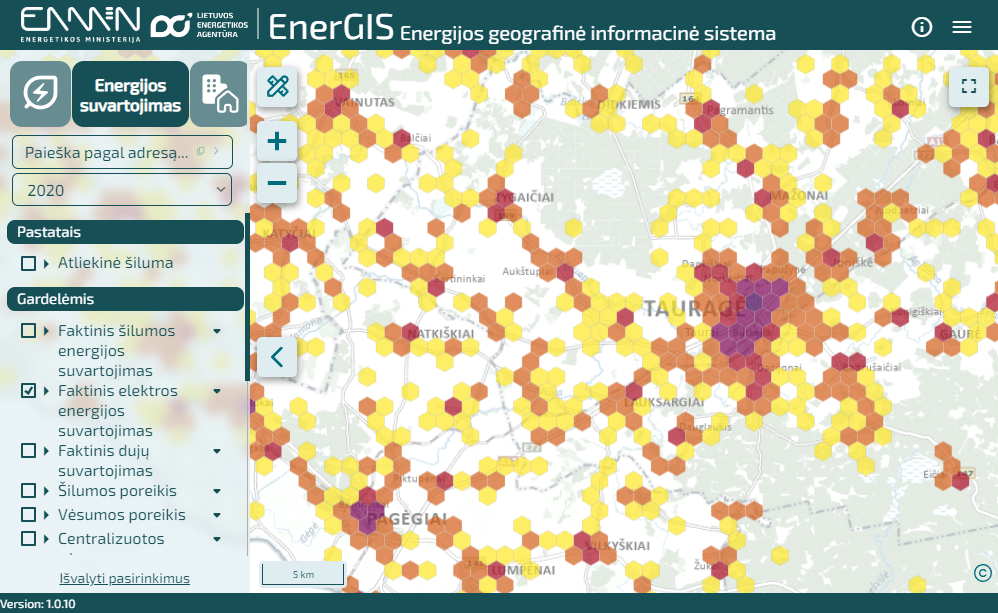
Task: Zoom in on the map
Action: pos(277,141)
